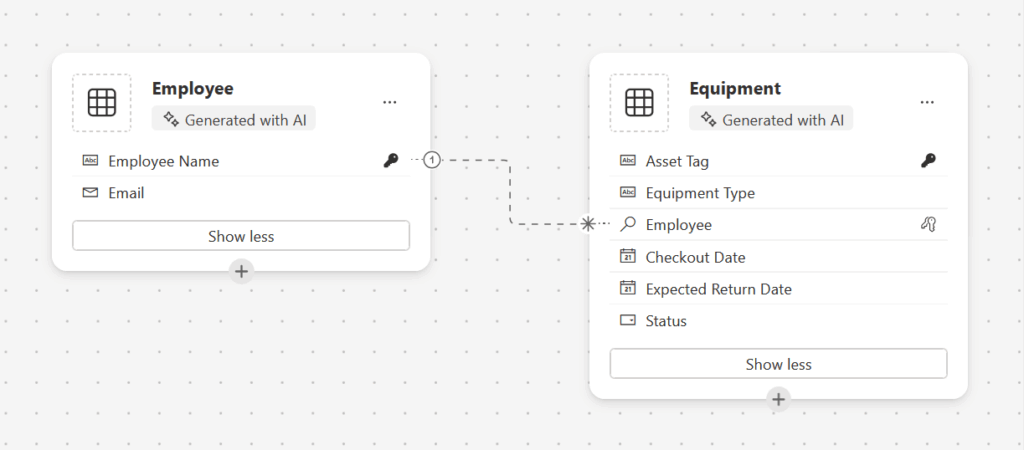This screenshot has height=450, width=1024.
Task: Select the Expected Return Date column
Action: coord(778,289)
